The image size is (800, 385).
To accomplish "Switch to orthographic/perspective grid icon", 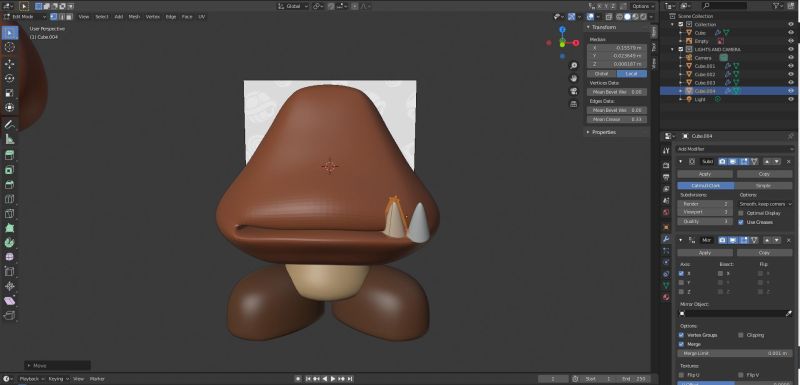I will click(573, 104).
